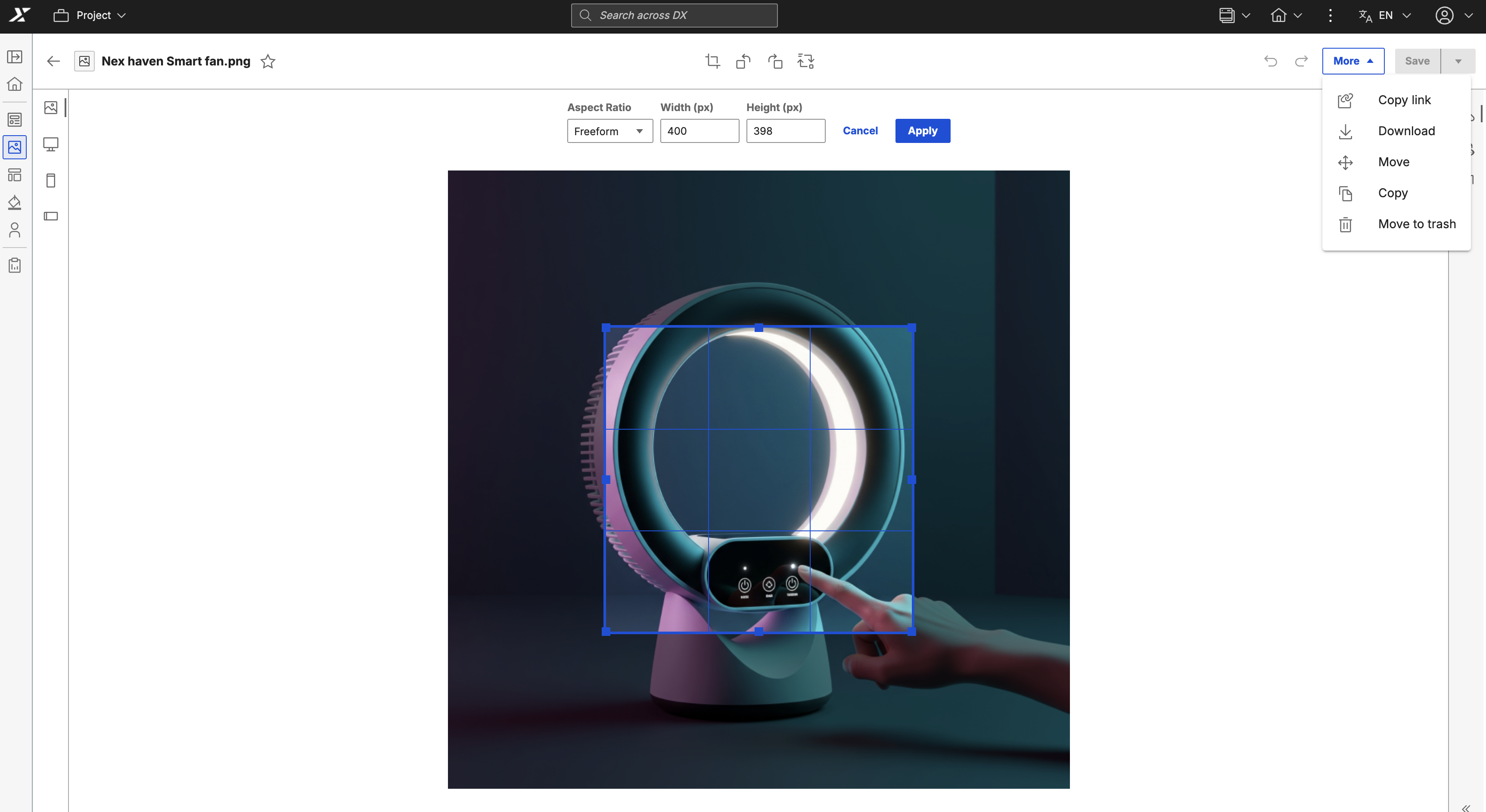1486x812 pixels.
Task: Click the redo arrow
Action: pos(1301,61)
